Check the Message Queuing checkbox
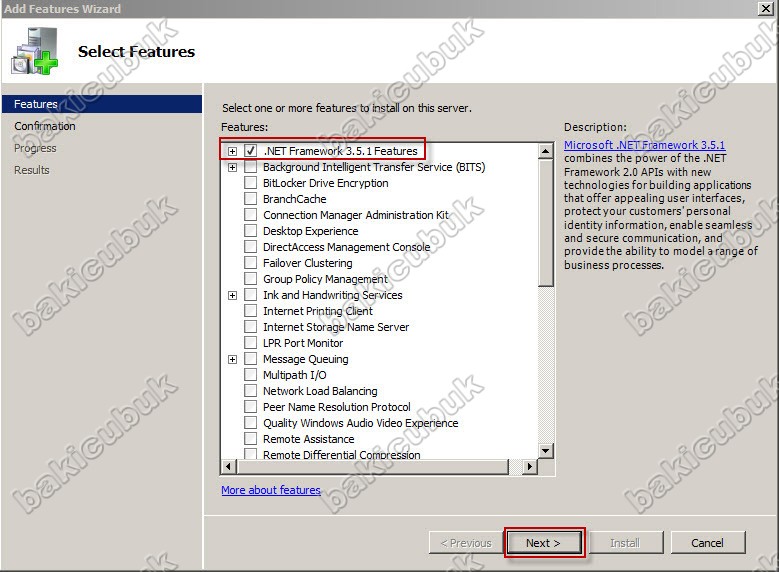Screen dimensions: 779x572 250,359
